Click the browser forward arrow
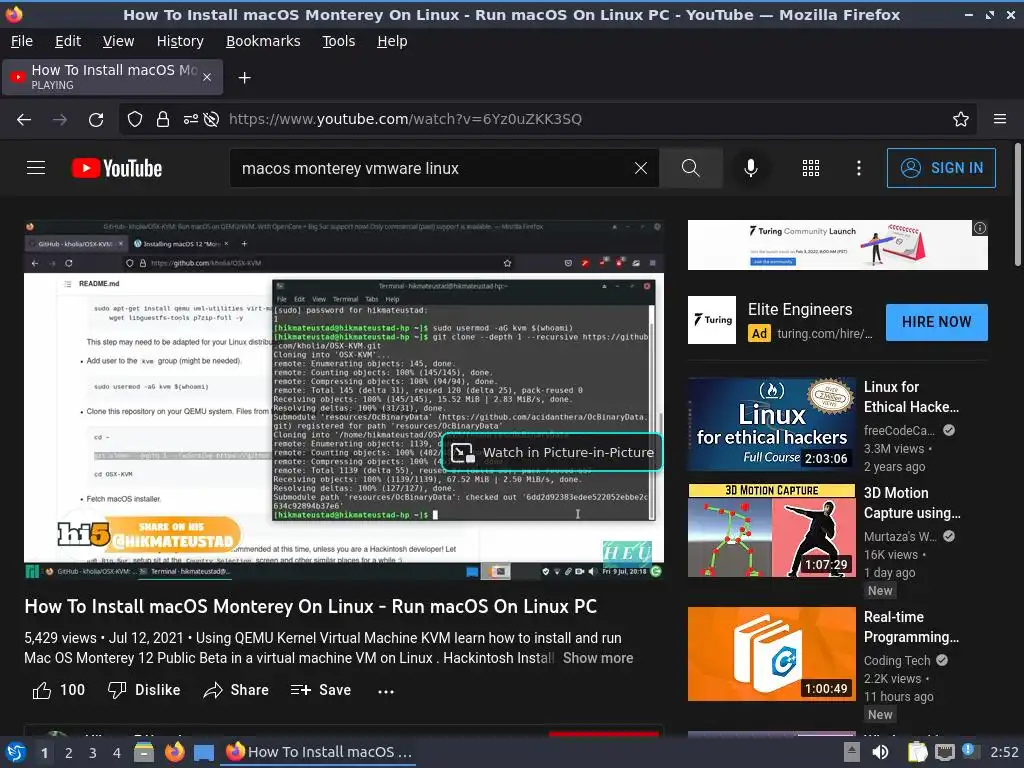The height and width of the screenshot is (768, 1024). pos(59,120)
